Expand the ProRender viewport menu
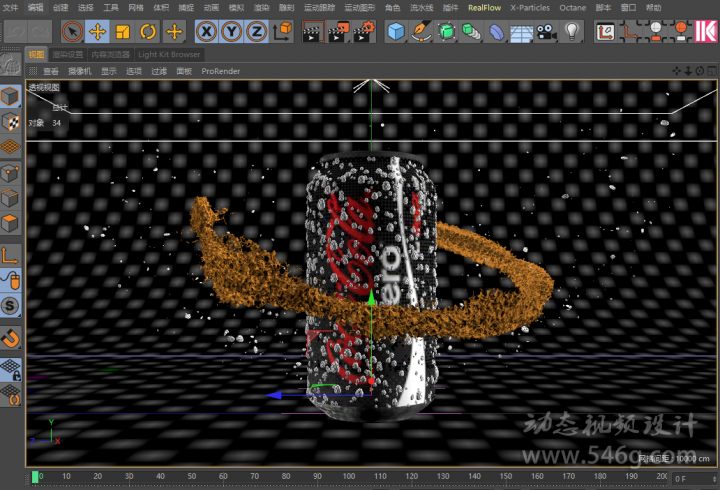Screen dimensions: 720x490 pyautogui.click(x=220, y=72)
